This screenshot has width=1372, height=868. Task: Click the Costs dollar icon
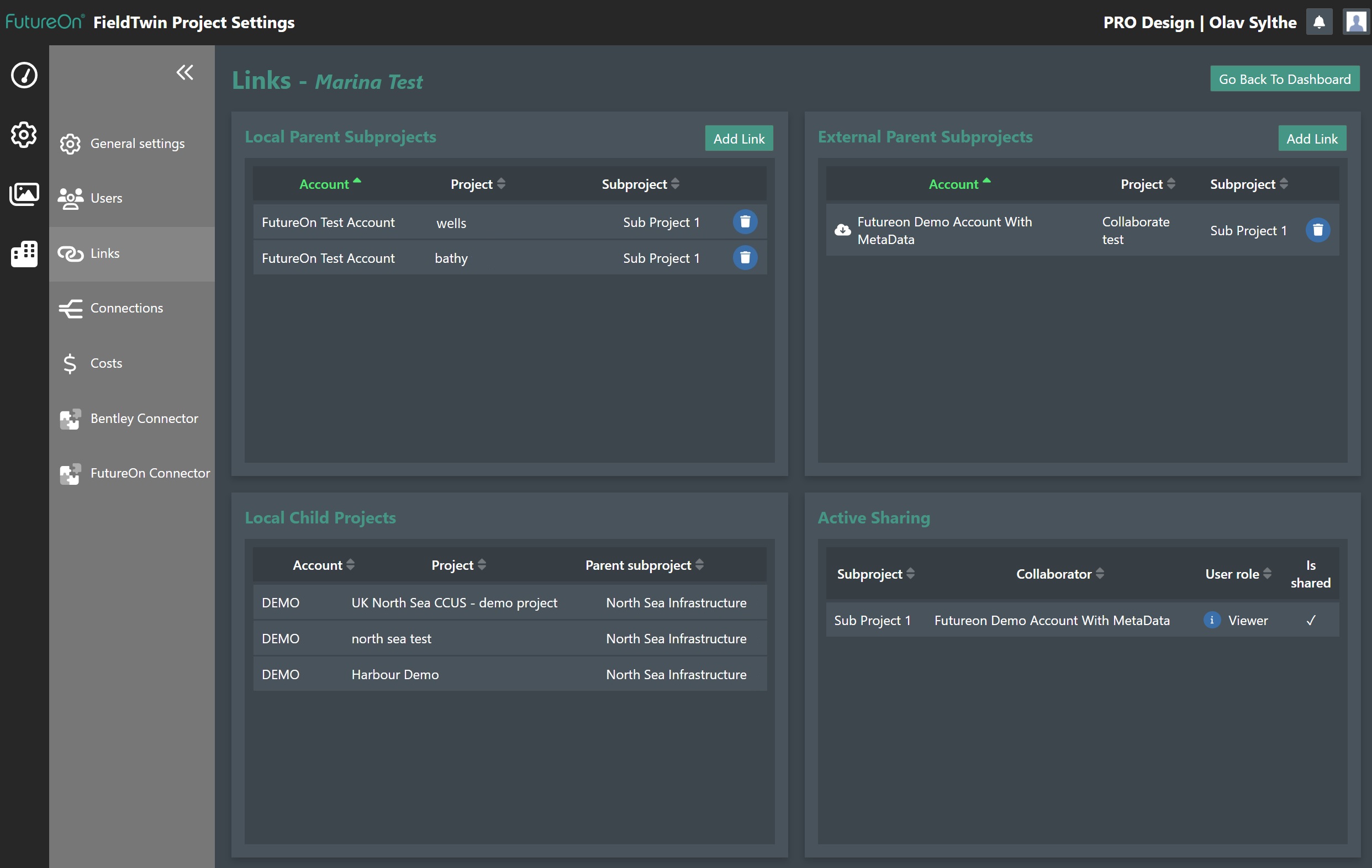coord(70,363)
